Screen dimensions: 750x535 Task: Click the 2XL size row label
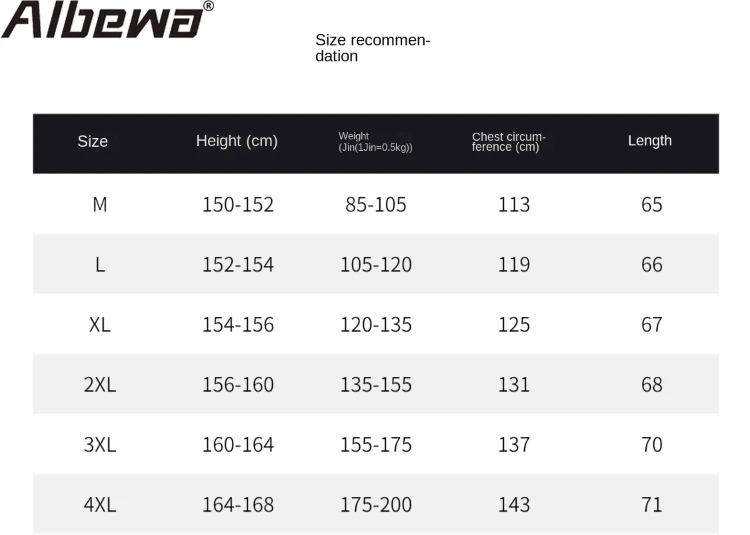(100, 385)
